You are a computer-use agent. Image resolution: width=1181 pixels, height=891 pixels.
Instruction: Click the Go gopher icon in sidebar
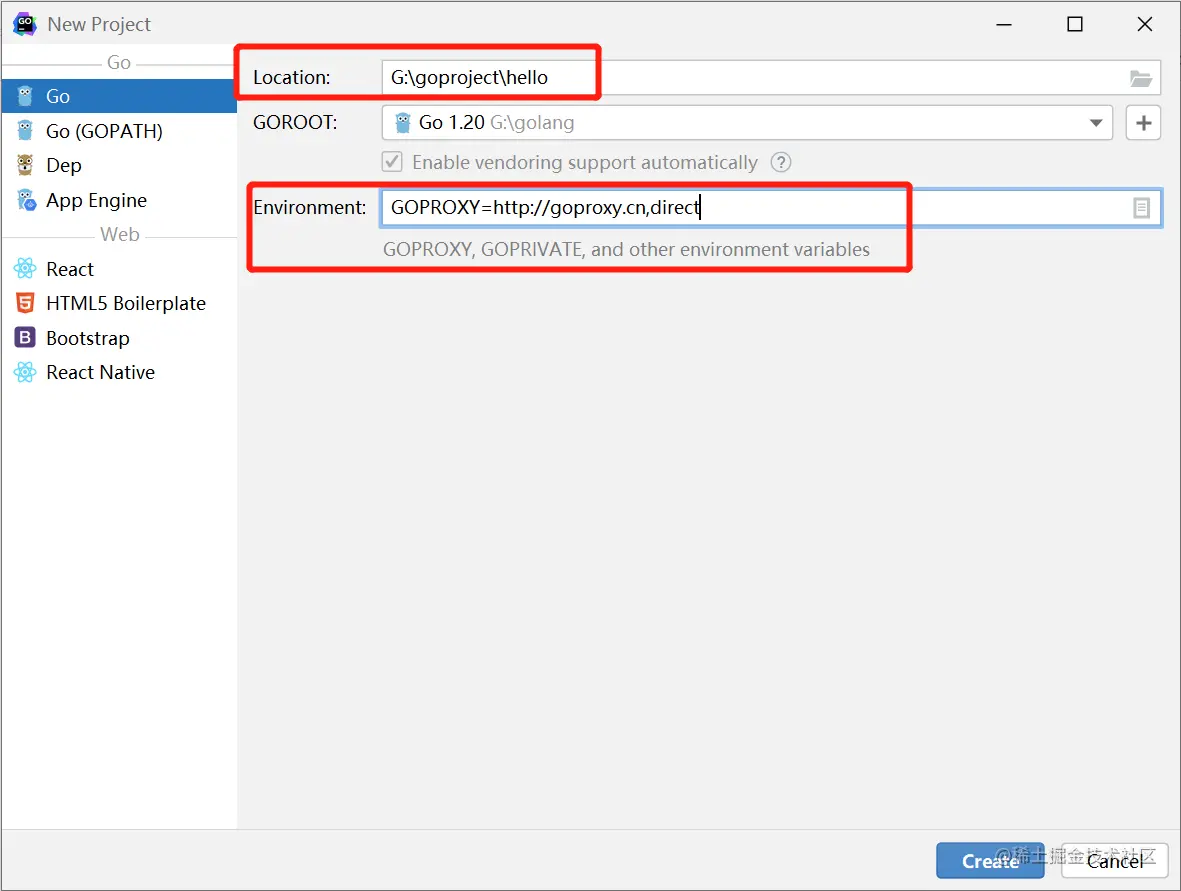coord(25,96)
